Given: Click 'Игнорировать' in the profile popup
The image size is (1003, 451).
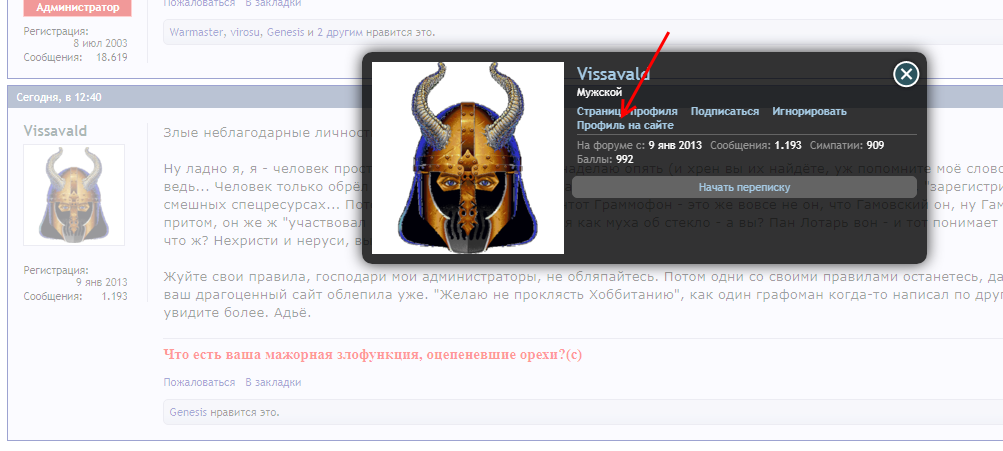Looking at the screenshot, I should pos(809,111).
